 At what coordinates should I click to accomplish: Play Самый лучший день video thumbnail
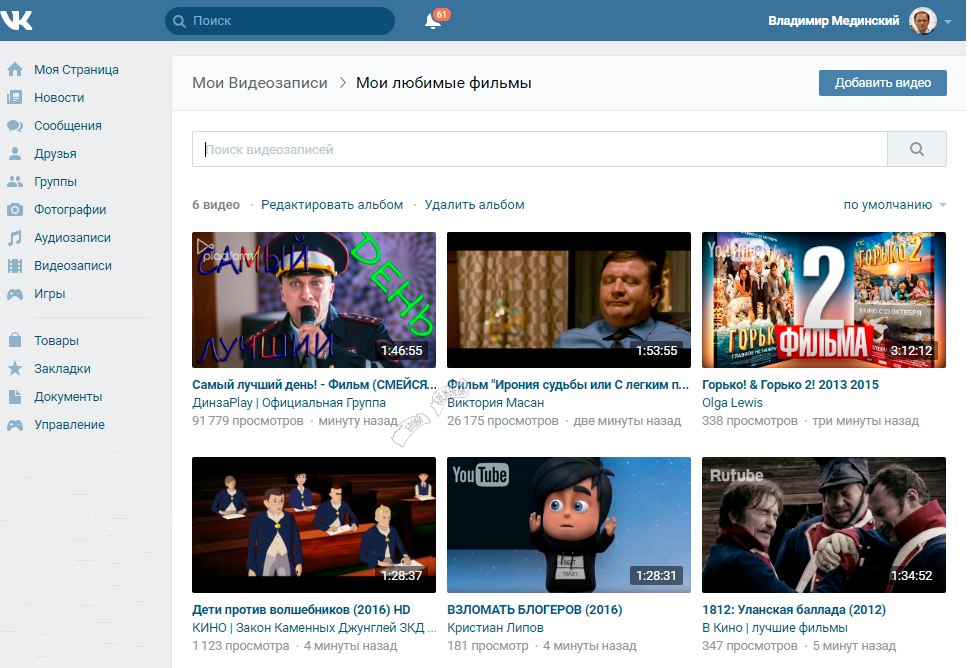(314, 300)
